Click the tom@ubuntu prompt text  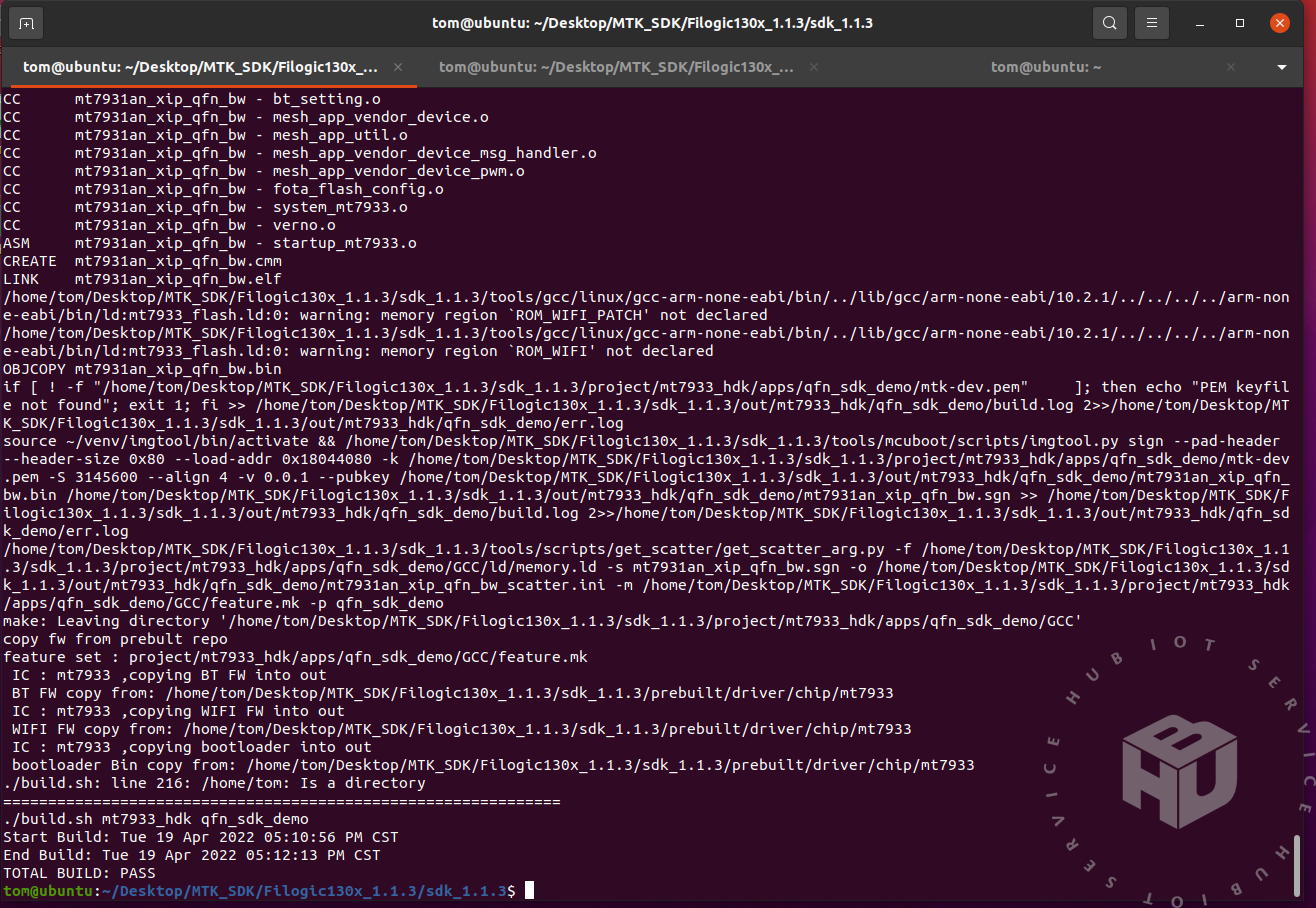(x=48, y=891)
